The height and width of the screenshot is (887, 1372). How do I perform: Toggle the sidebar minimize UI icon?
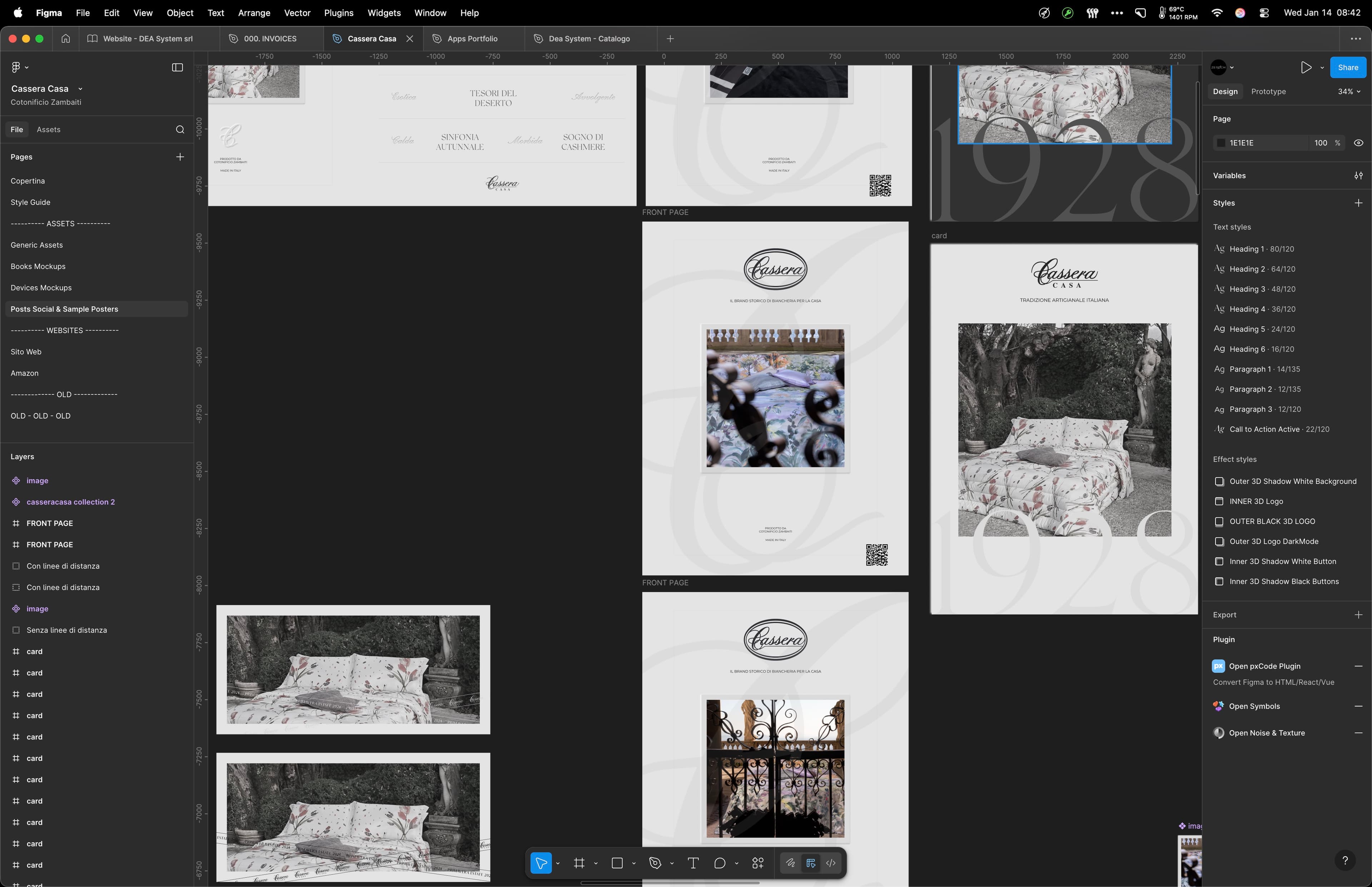click(177, 68)
